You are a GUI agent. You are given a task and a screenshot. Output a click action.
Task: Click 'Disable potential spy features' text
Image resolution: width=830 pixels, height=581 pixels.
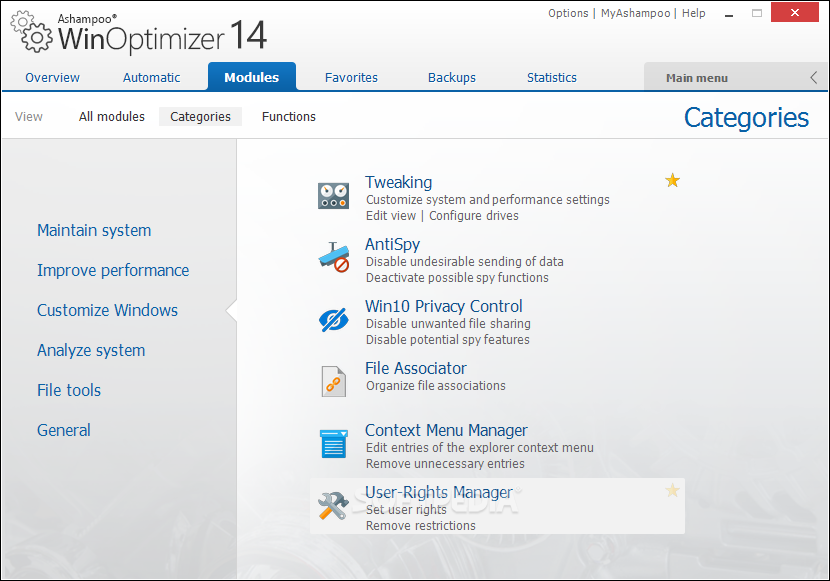point(447,339)
